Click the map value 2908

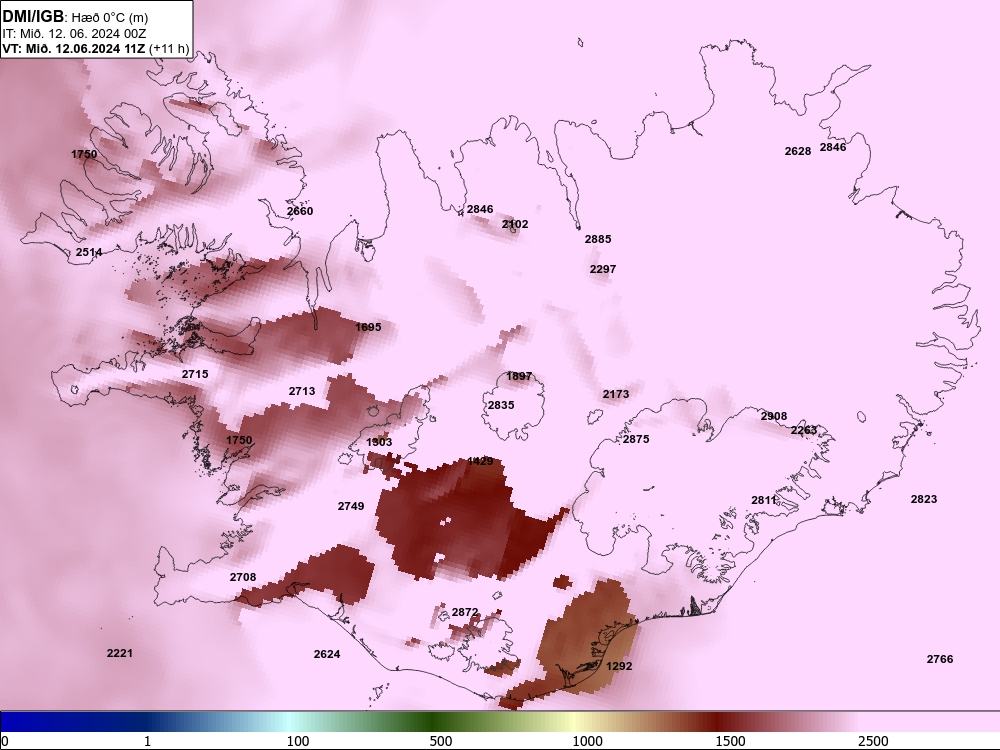tap(774, 416)
